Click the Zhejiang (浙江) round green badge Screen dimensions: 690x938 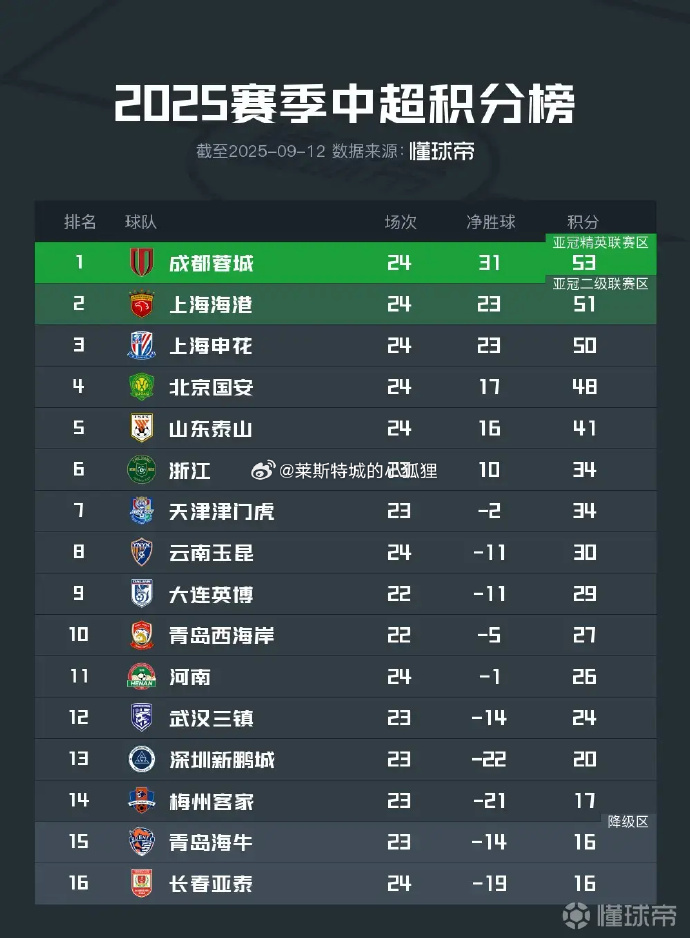point(142,470)
